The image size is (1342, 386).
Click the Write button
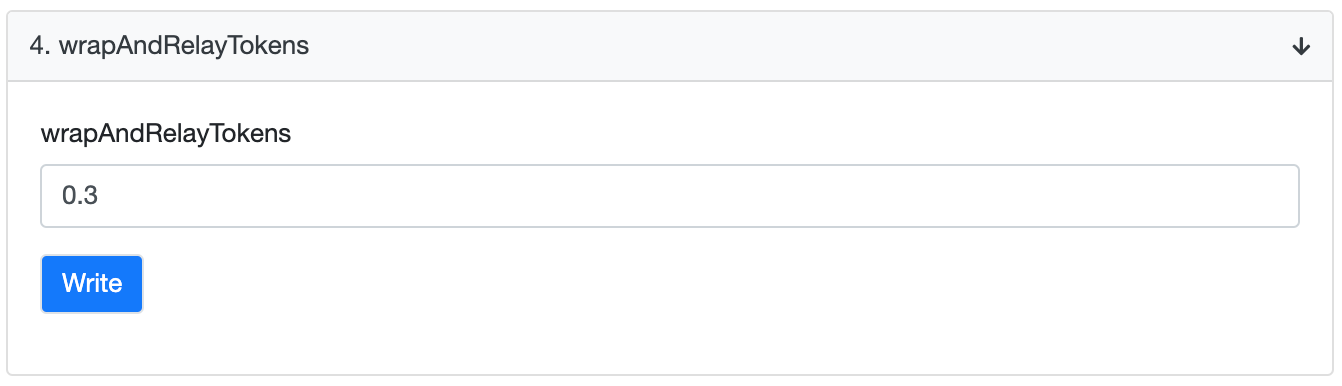(92, 284)
